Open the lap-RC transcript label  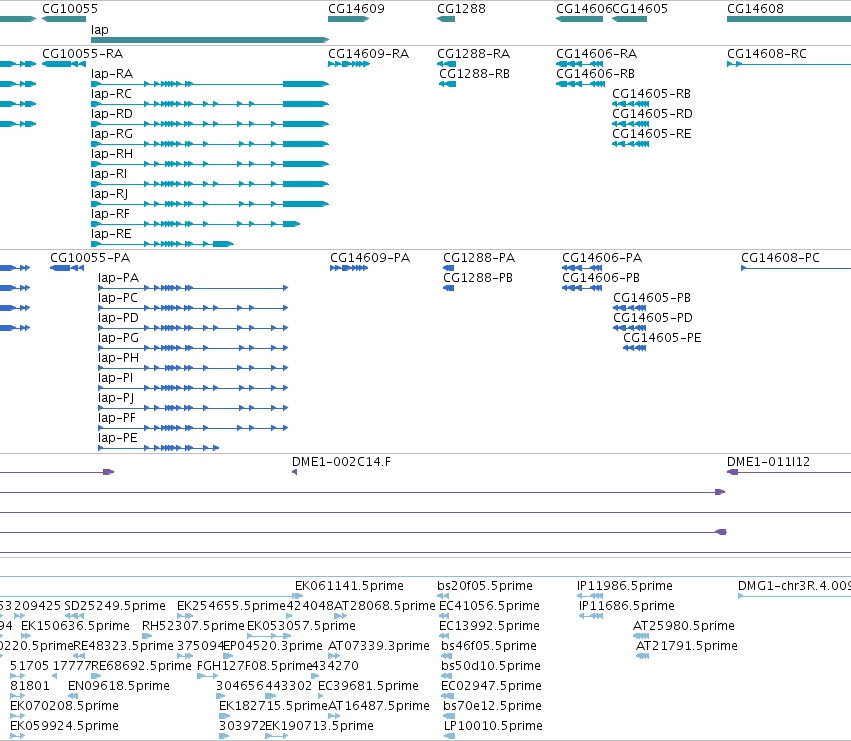111,94
